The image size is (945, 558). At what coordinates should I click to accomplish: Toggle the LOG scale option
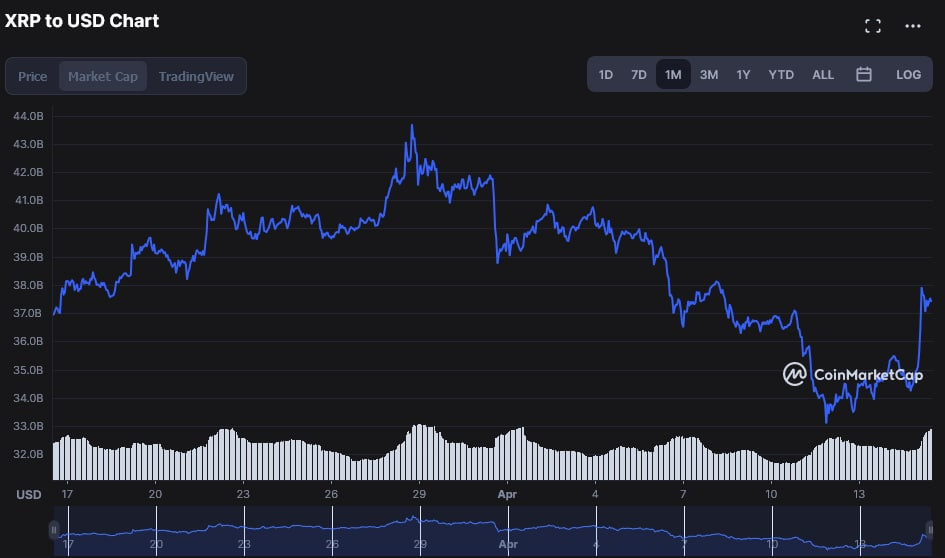(908, 75)
